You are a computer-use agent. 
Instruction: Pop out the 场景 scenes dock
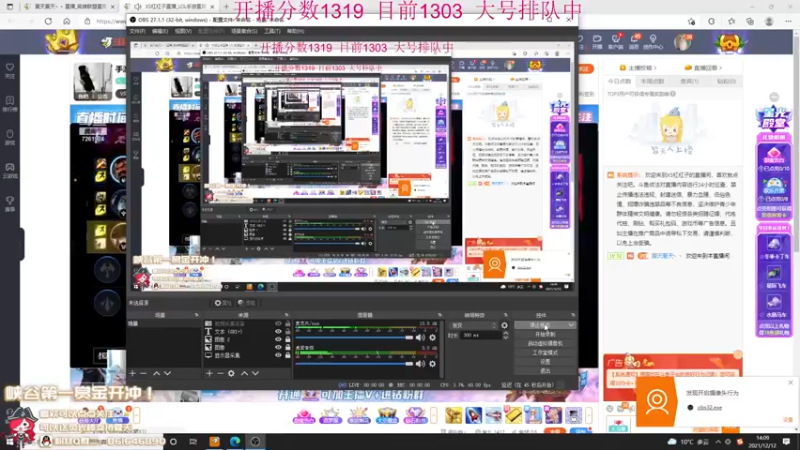(x=196, y=315)
